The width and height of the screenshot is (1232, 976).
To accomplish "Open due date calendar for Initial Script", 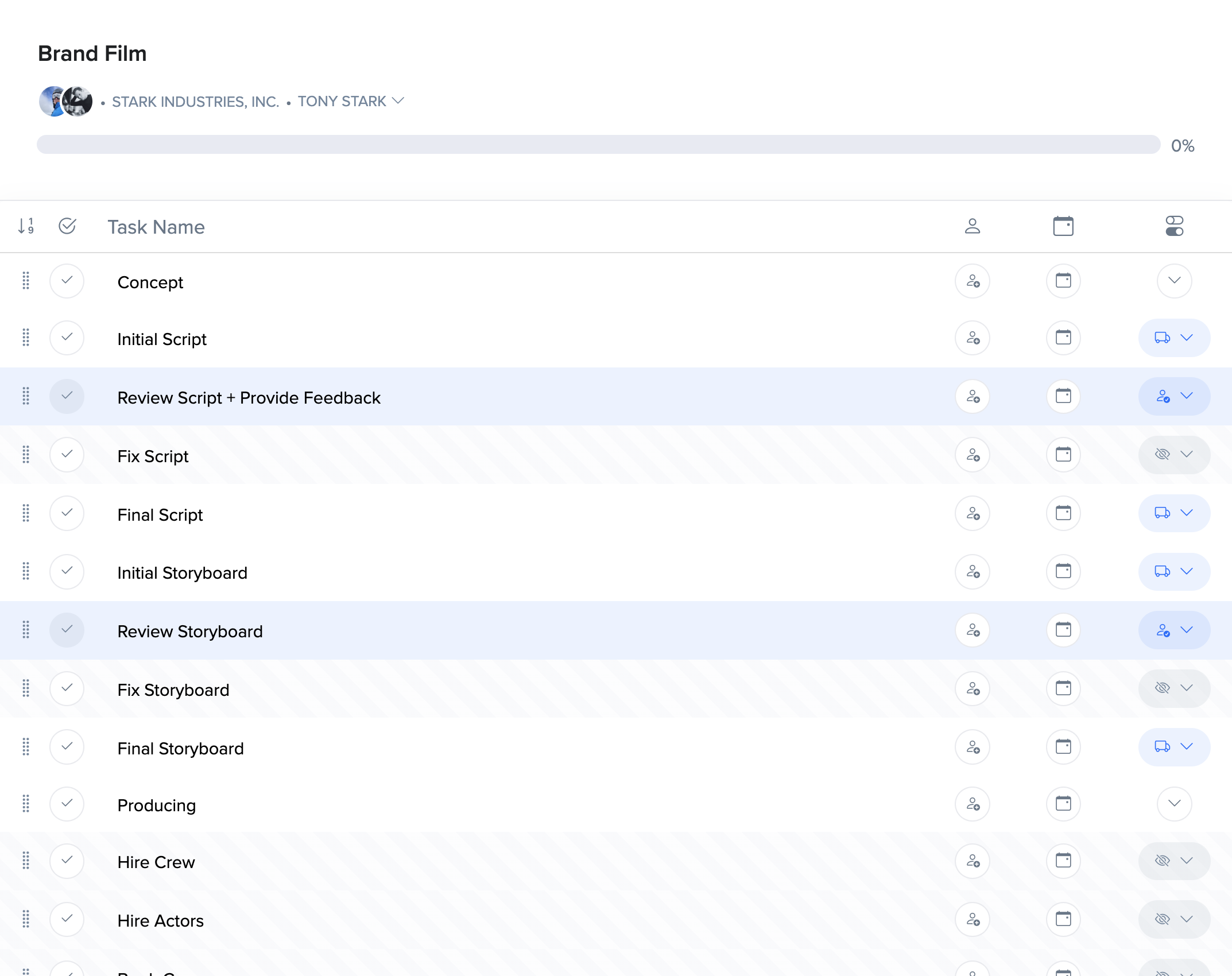I will [x=1063, y=338].
